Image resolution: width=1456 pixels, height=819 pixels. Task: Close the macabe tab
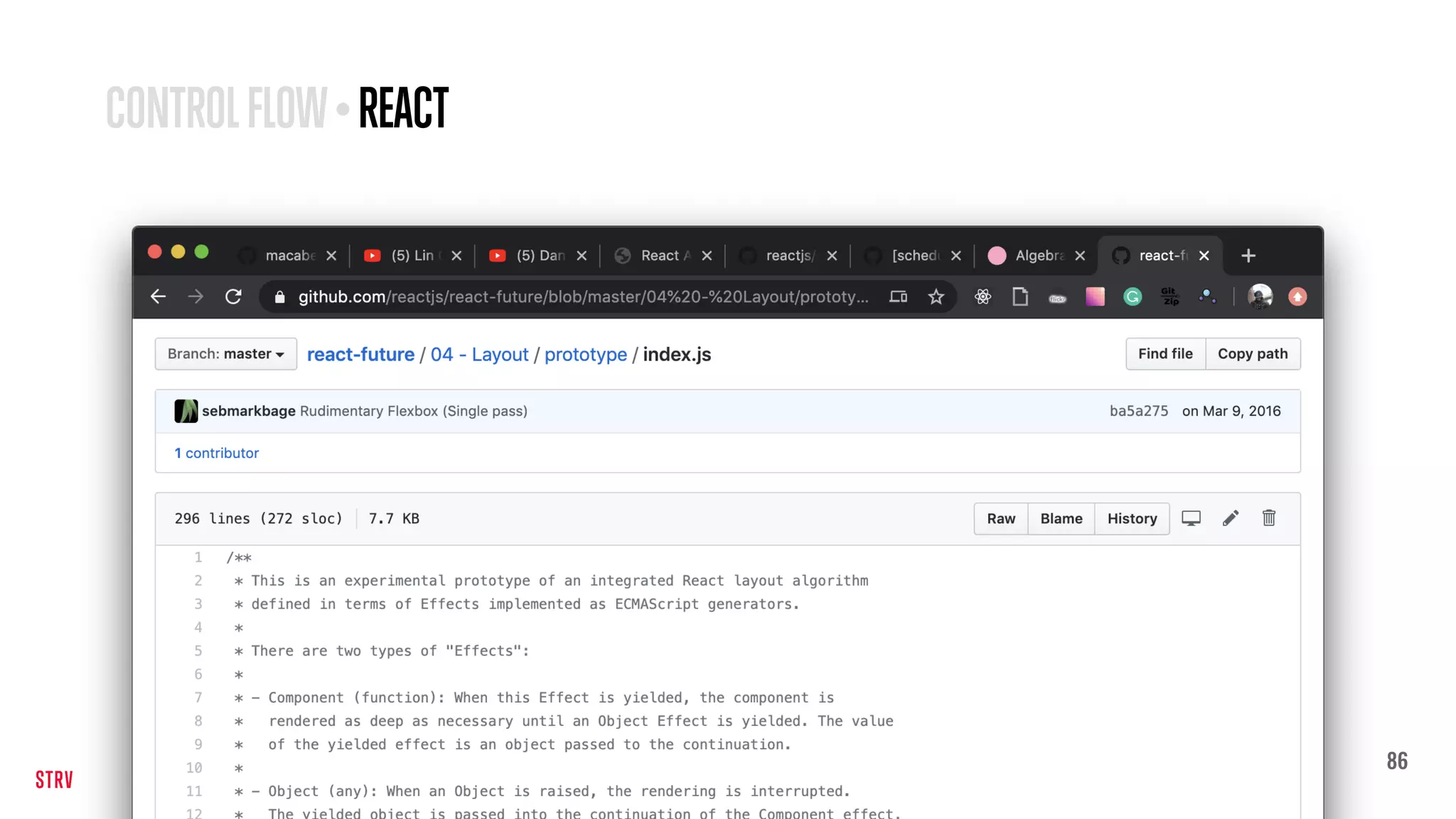coord(331,255)
